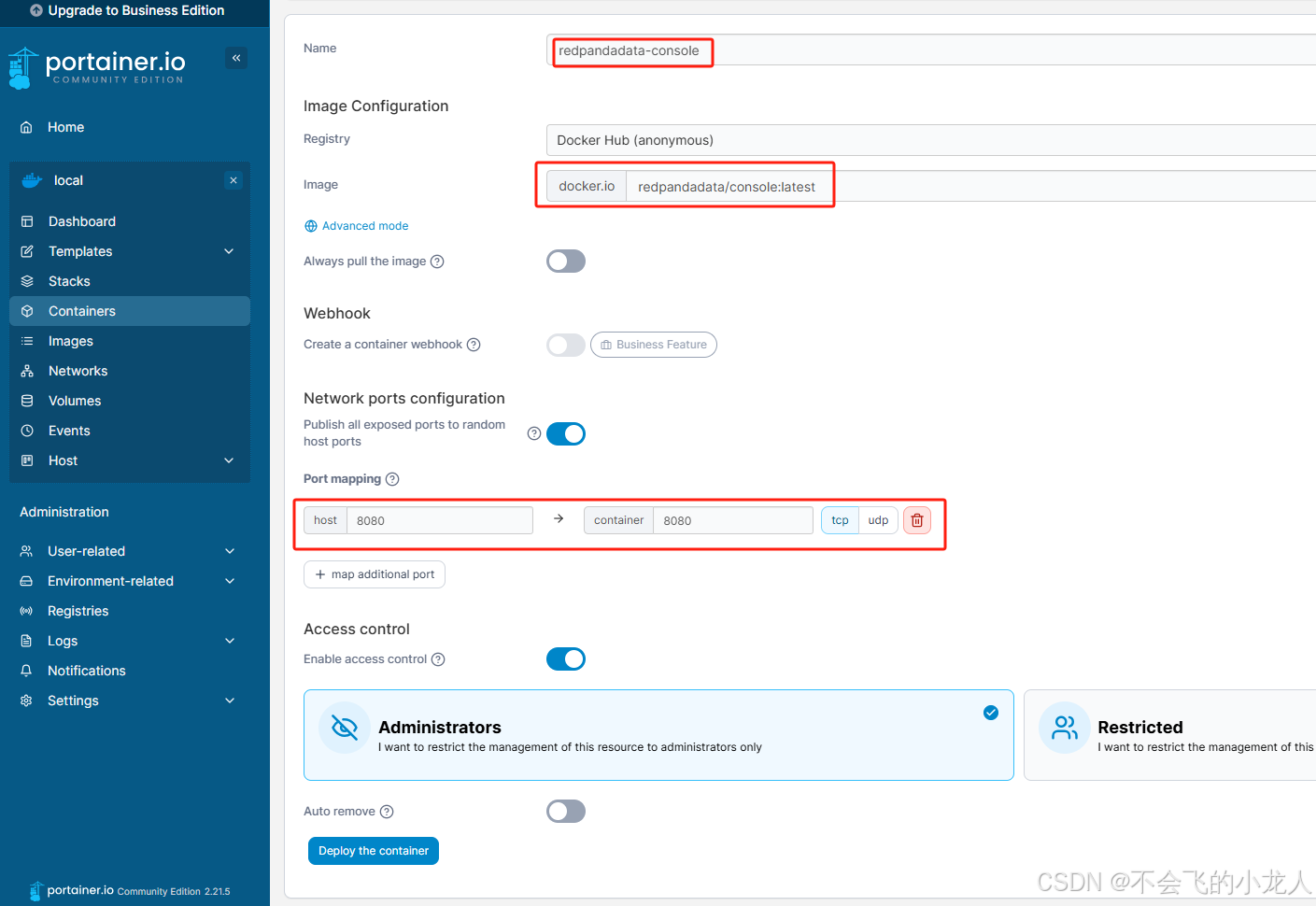The width and height of the screenshot is (1316, 906).
Task: Click the User-related people icon
Action: tap(26, 551)
